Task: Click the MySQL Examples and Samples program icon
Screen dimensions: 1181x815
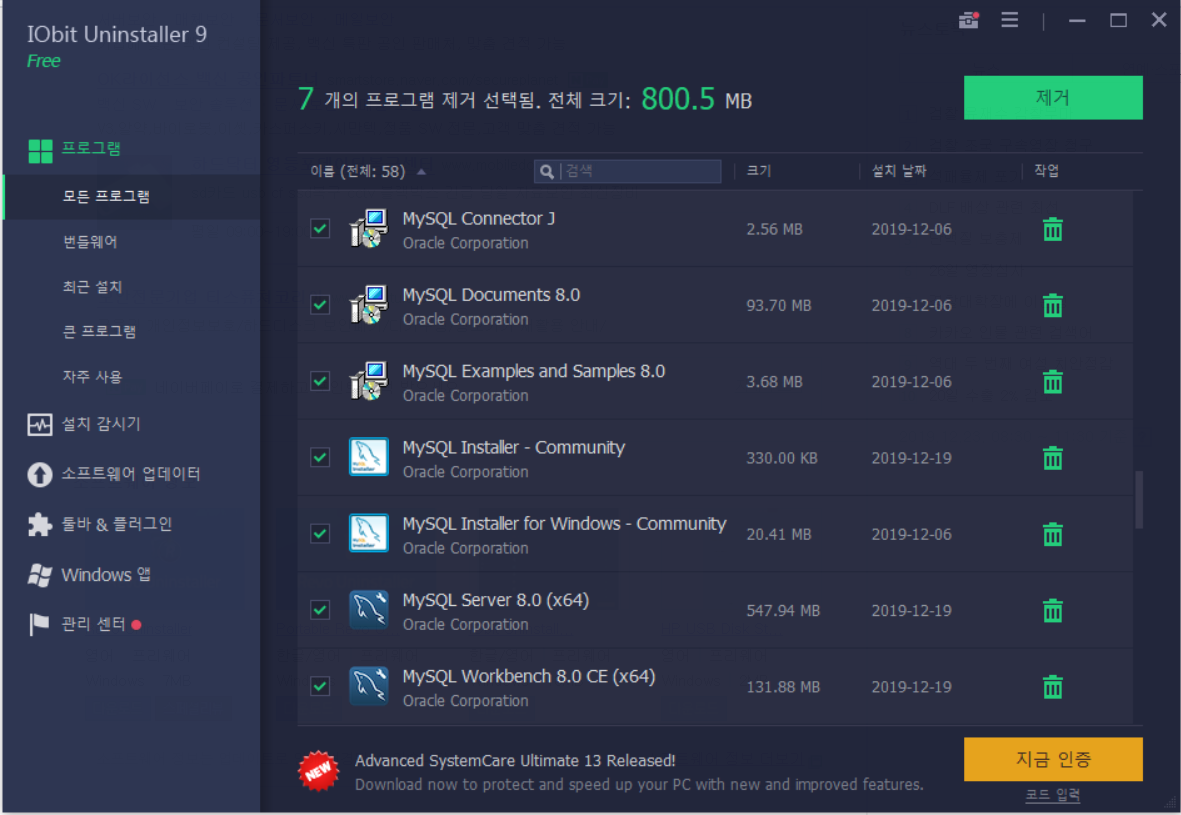Action: (x=368, y=381)
